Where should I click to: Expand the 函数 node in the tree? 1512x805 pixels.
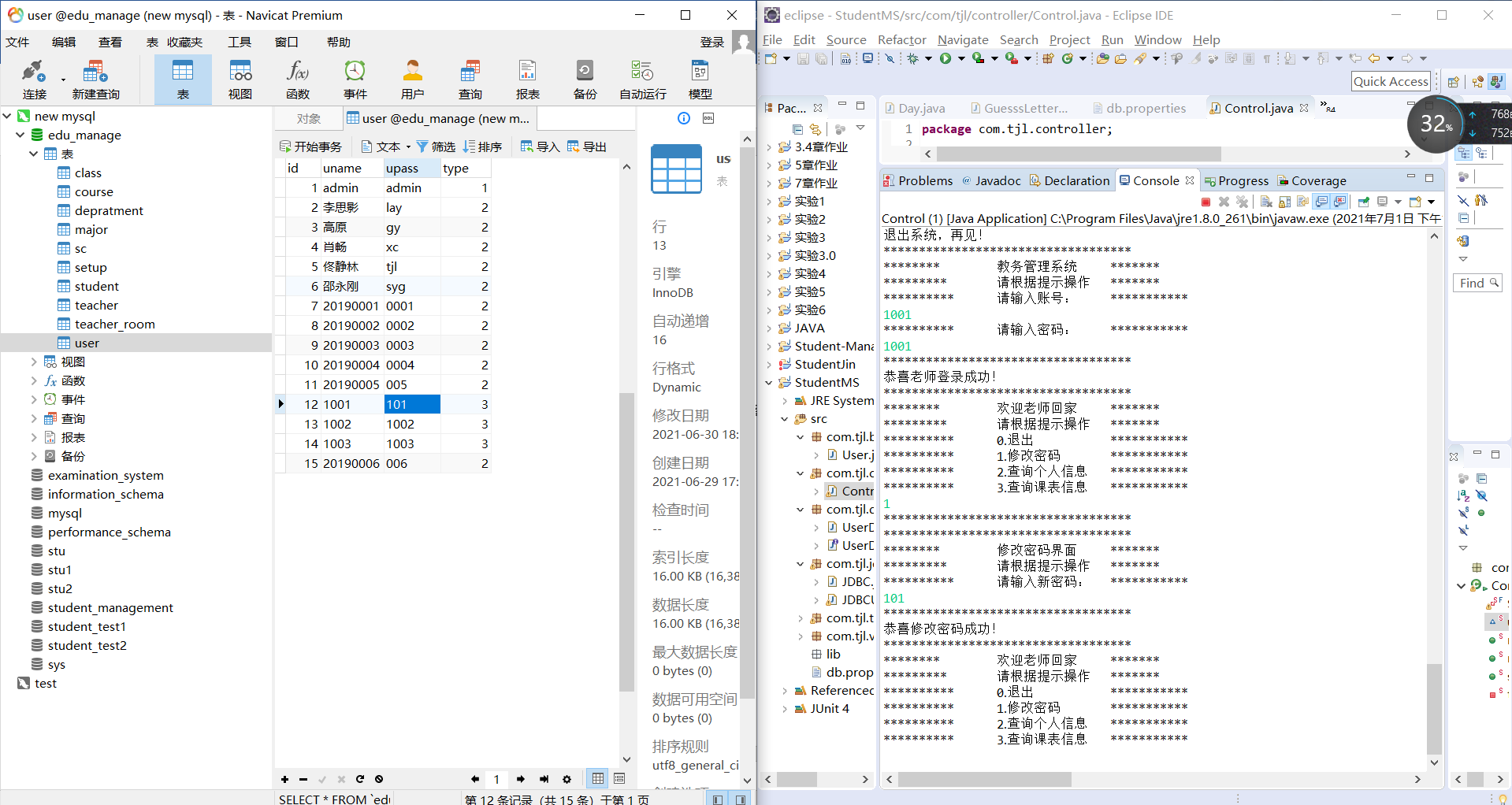[33, 380]
